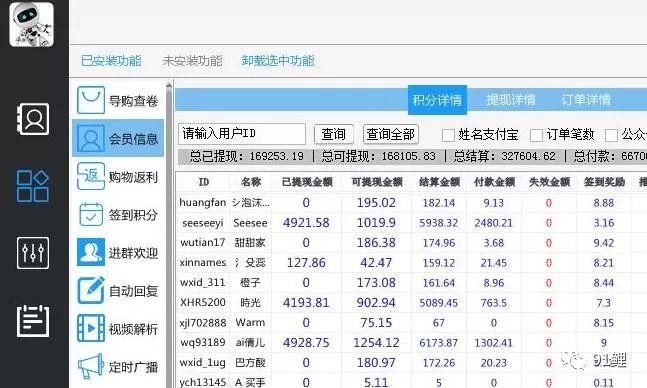Open the 订单详情 tab

586,100
